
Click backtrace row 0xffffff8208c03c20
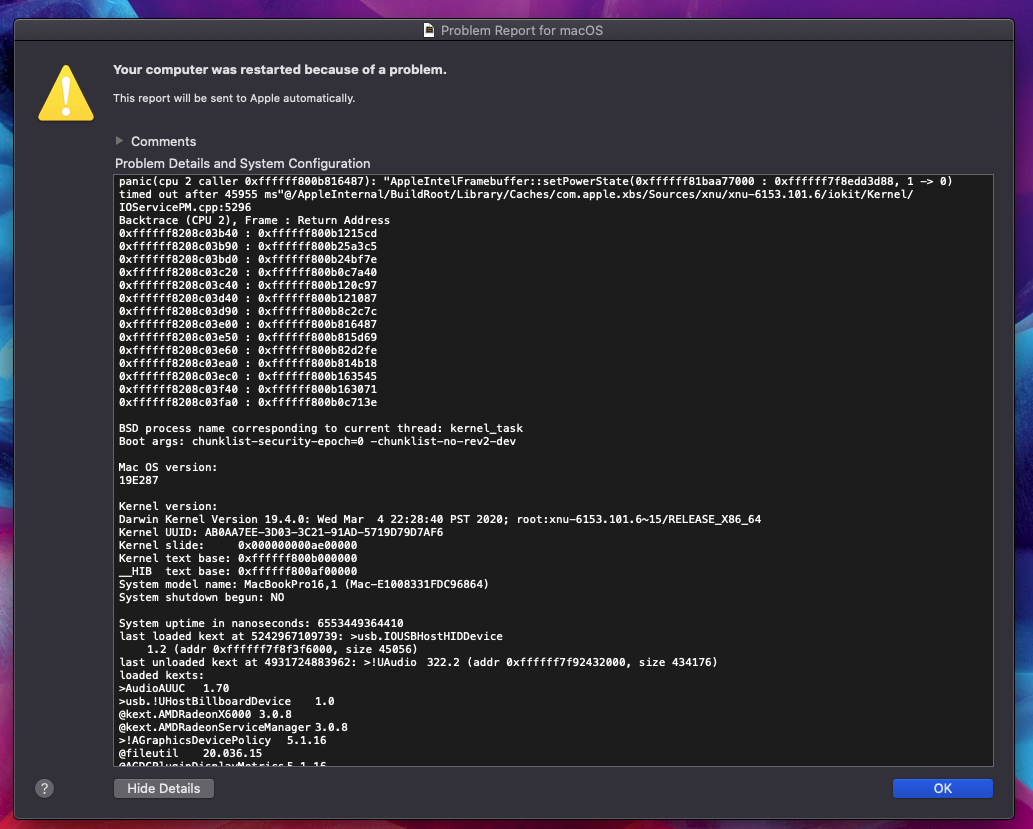[x=248, y=272]
